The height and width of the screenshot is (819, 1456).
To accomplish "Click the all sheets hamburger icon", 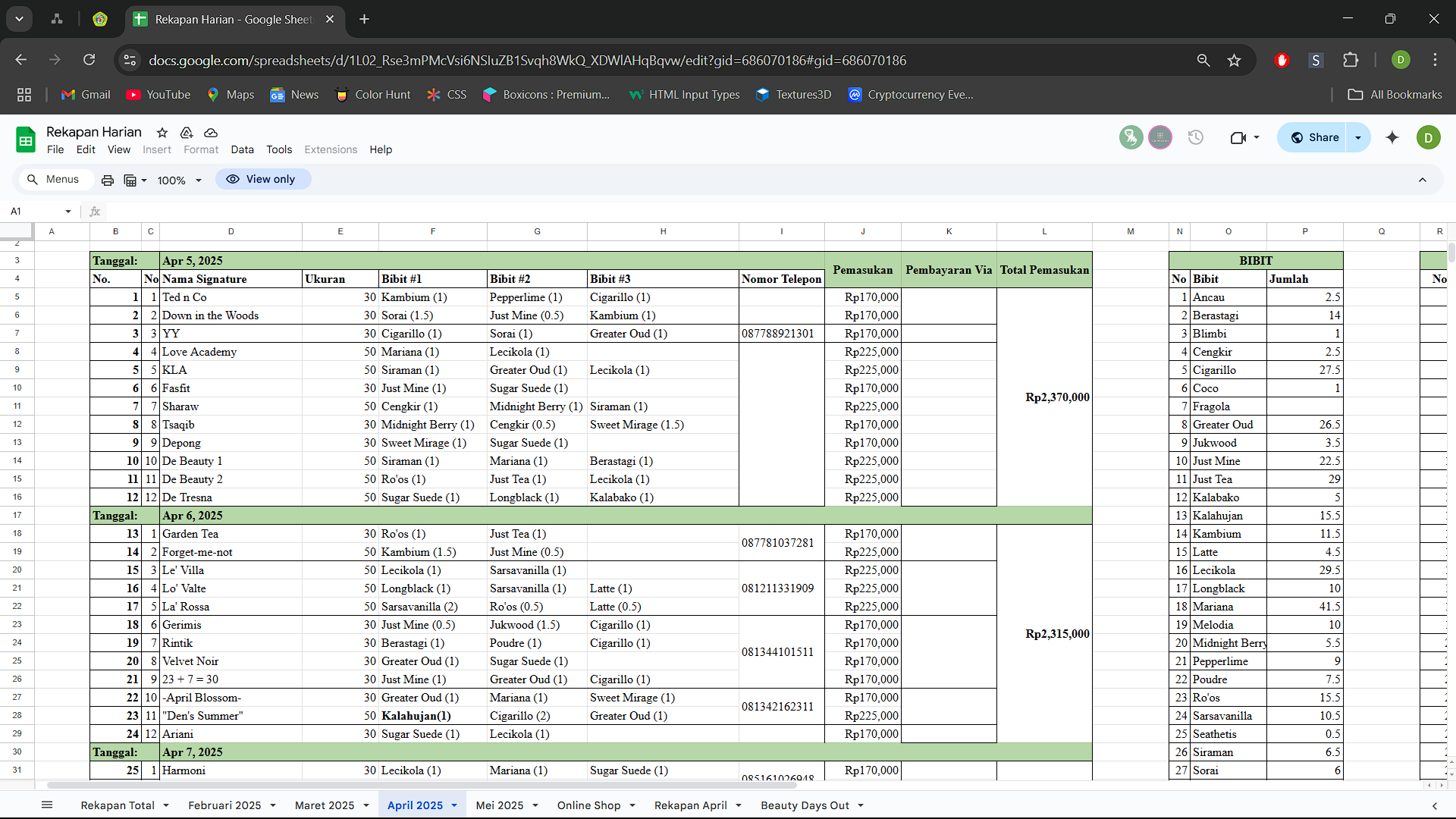I will coord(47,805).
